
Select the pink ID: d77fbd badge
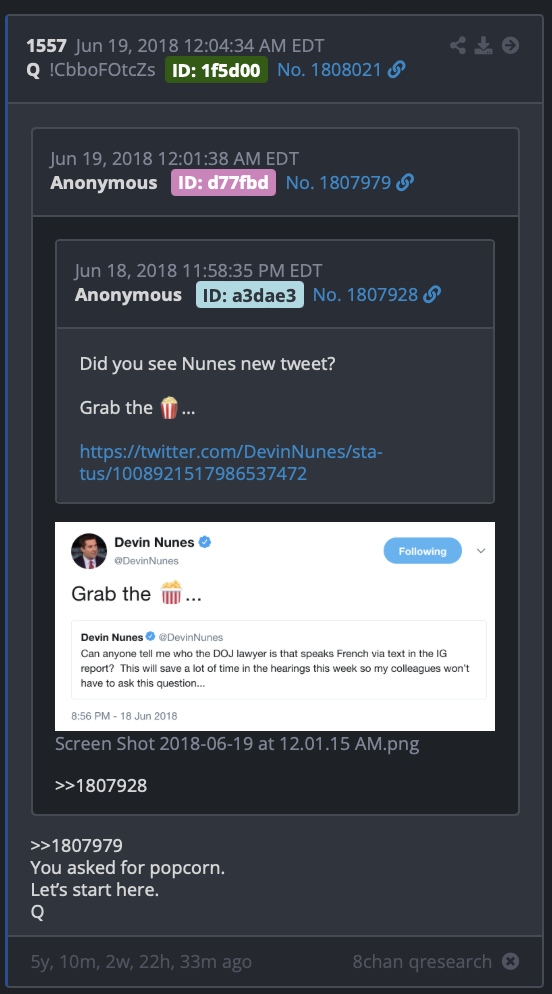click(x=223, y=183)
